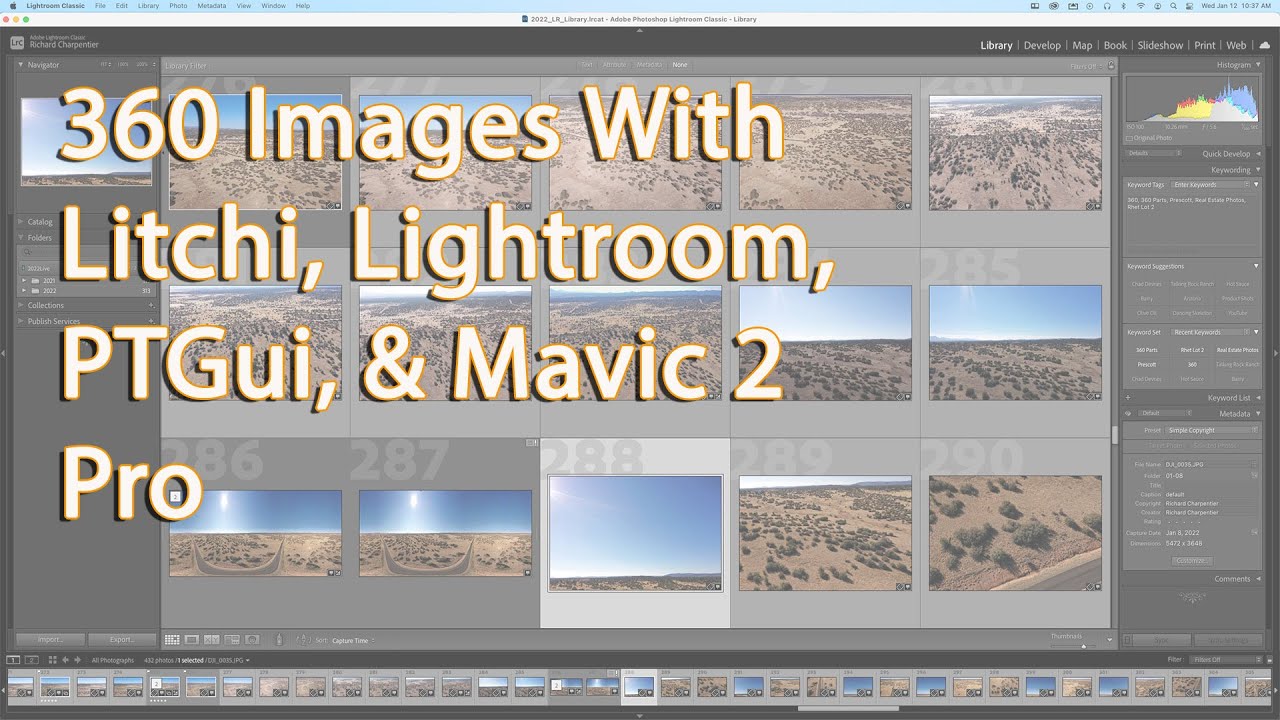
Task: Open the Photo menu
Action: (178, 6)
